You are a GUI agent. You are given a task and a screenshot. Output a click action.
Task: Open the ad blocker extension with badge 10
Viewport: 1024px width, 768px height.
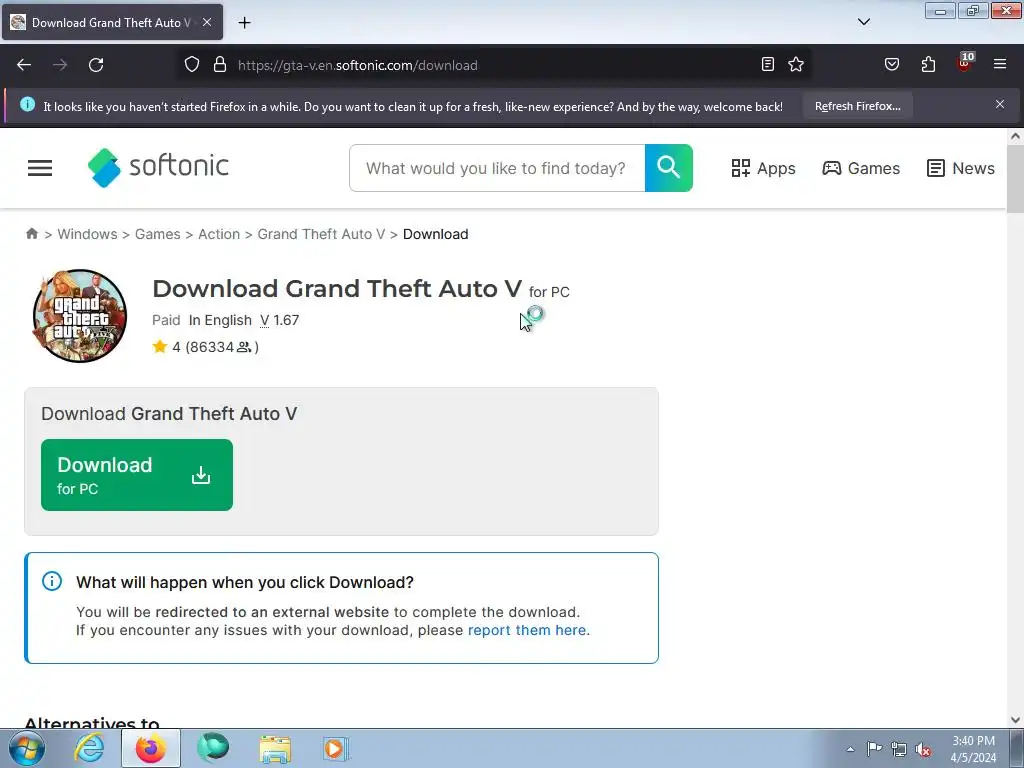coord(965,63)
